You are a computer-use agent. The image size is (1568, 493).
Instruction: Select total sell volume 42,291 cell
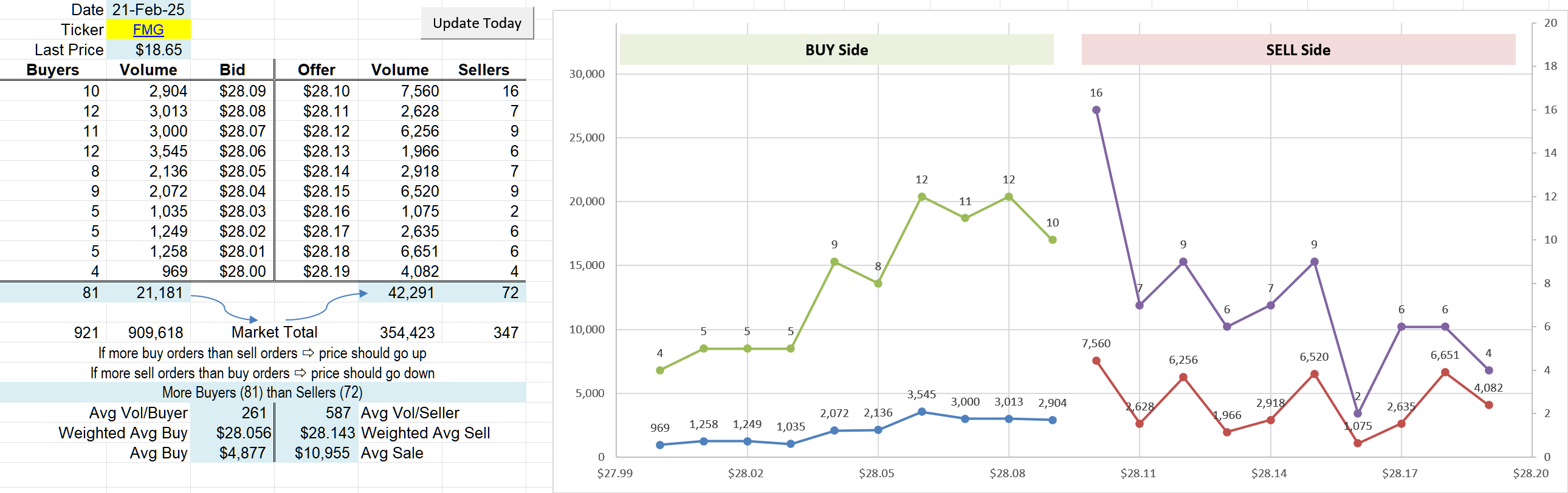coord(411,293)
